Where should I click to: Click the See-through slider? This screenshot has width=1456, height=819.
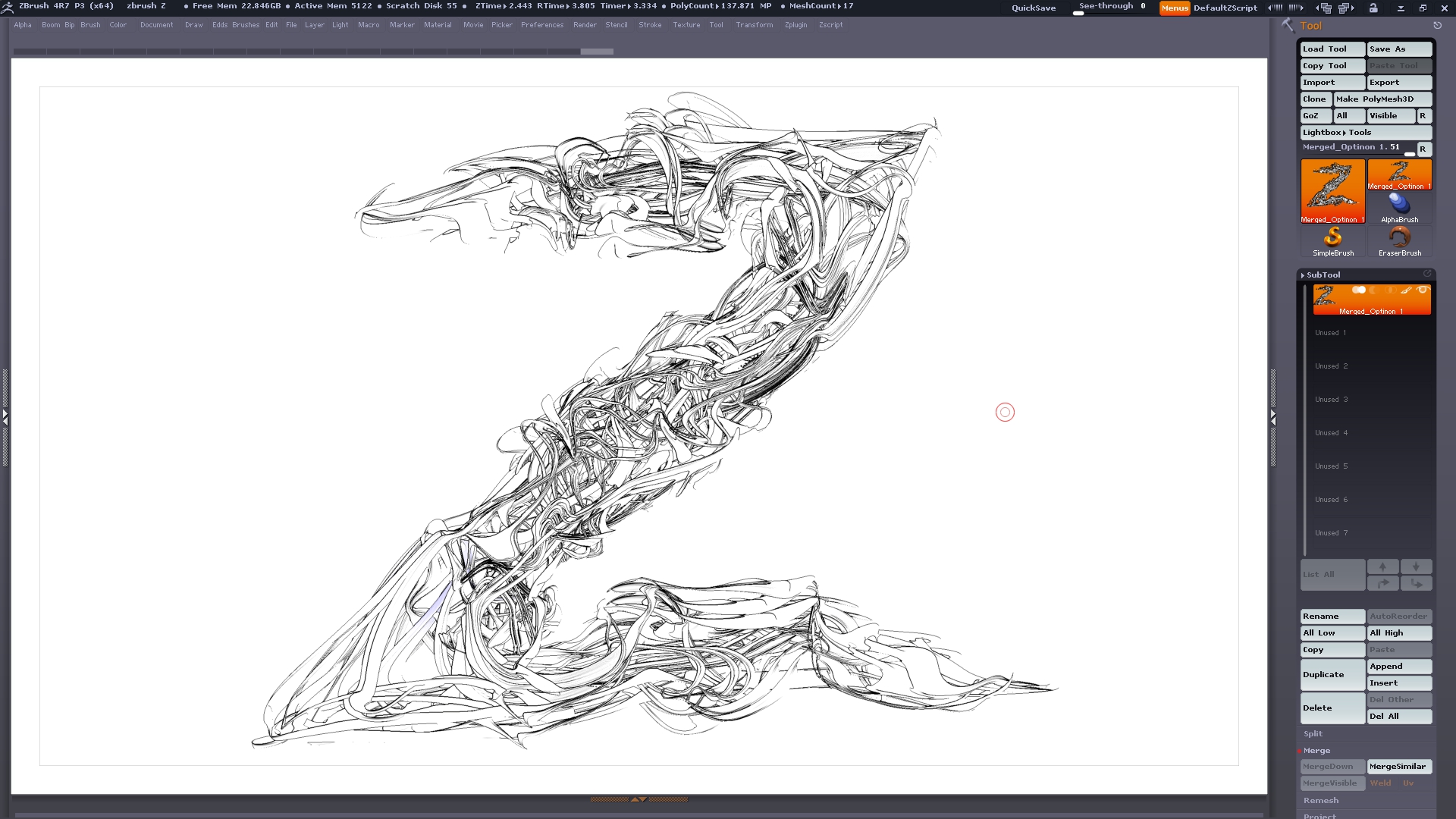point(1111,8)
